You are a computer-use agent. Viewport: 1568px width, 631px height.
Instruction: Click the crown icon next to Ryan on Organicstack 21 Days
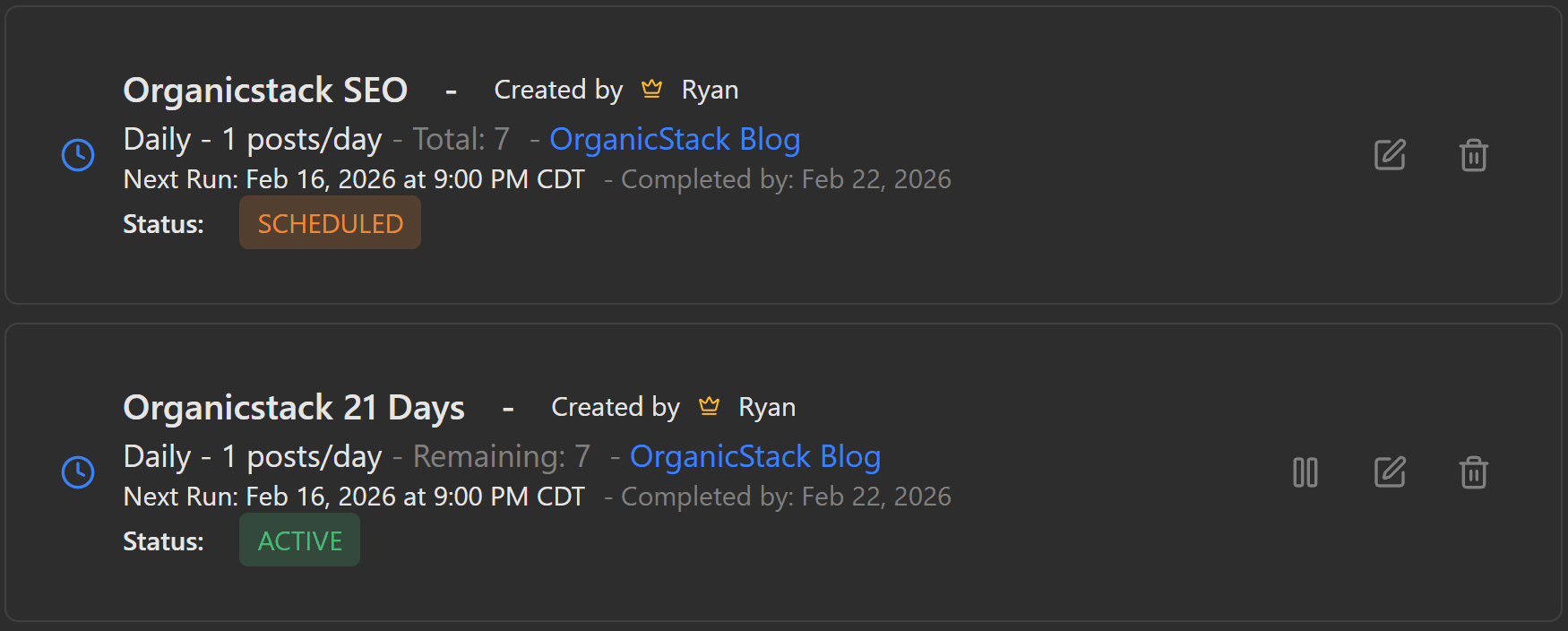pyautogui.click(x=709, y=406)
